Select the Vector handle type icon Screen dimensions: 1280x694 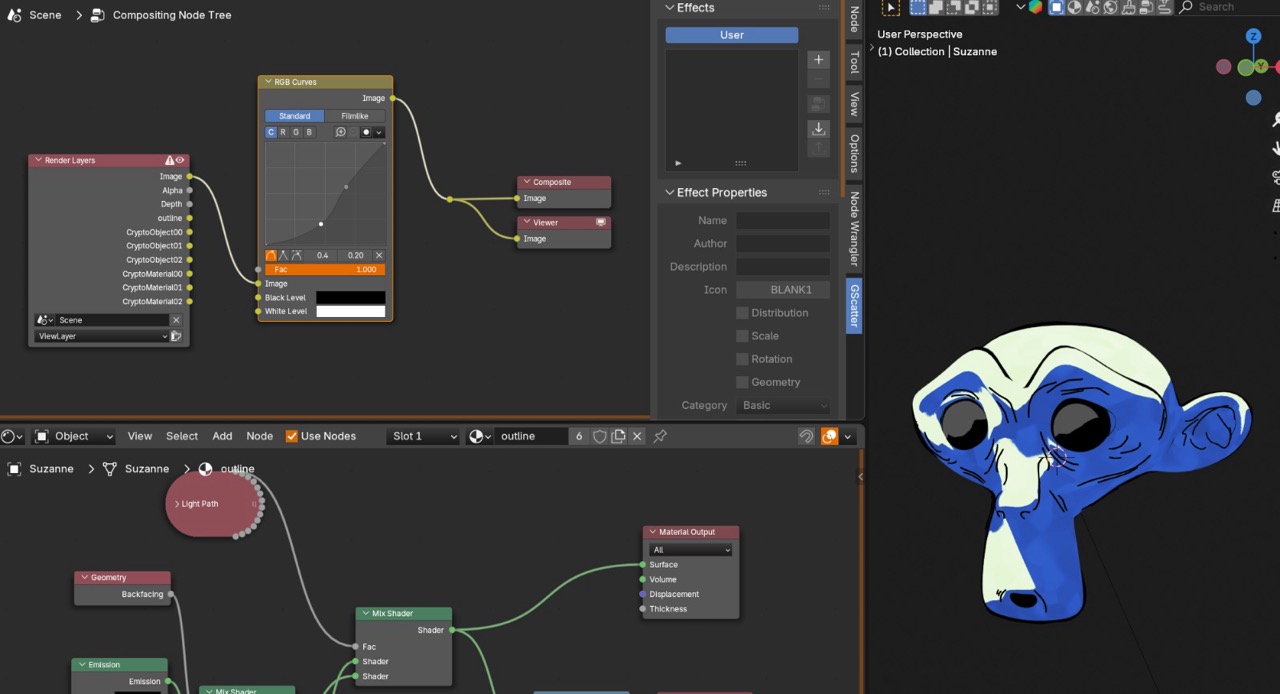pyautogui.click(x=284, y=255)
